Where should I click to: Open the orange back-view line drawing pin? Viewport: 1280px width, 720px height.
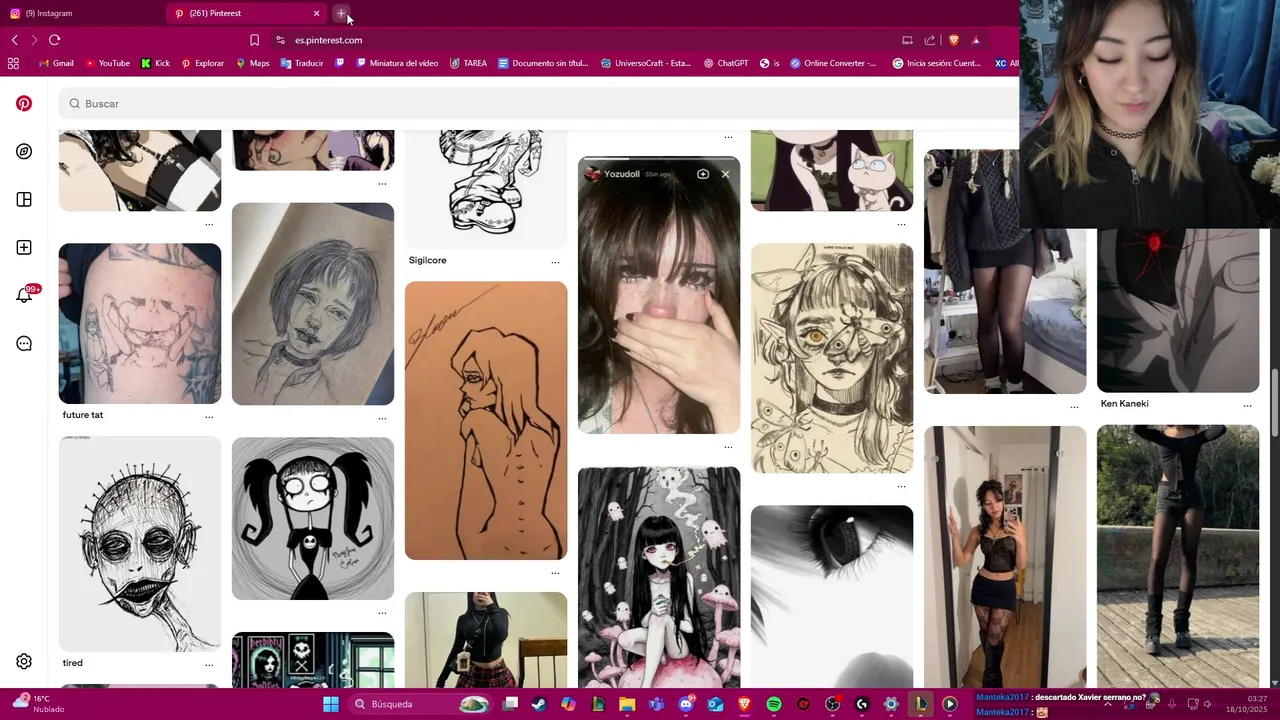point(486,420)
